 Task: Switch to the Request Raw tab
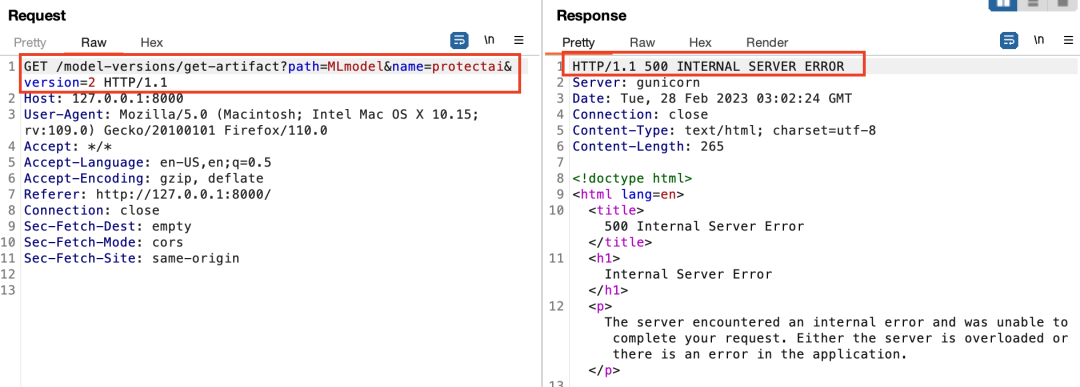point(94,43)
